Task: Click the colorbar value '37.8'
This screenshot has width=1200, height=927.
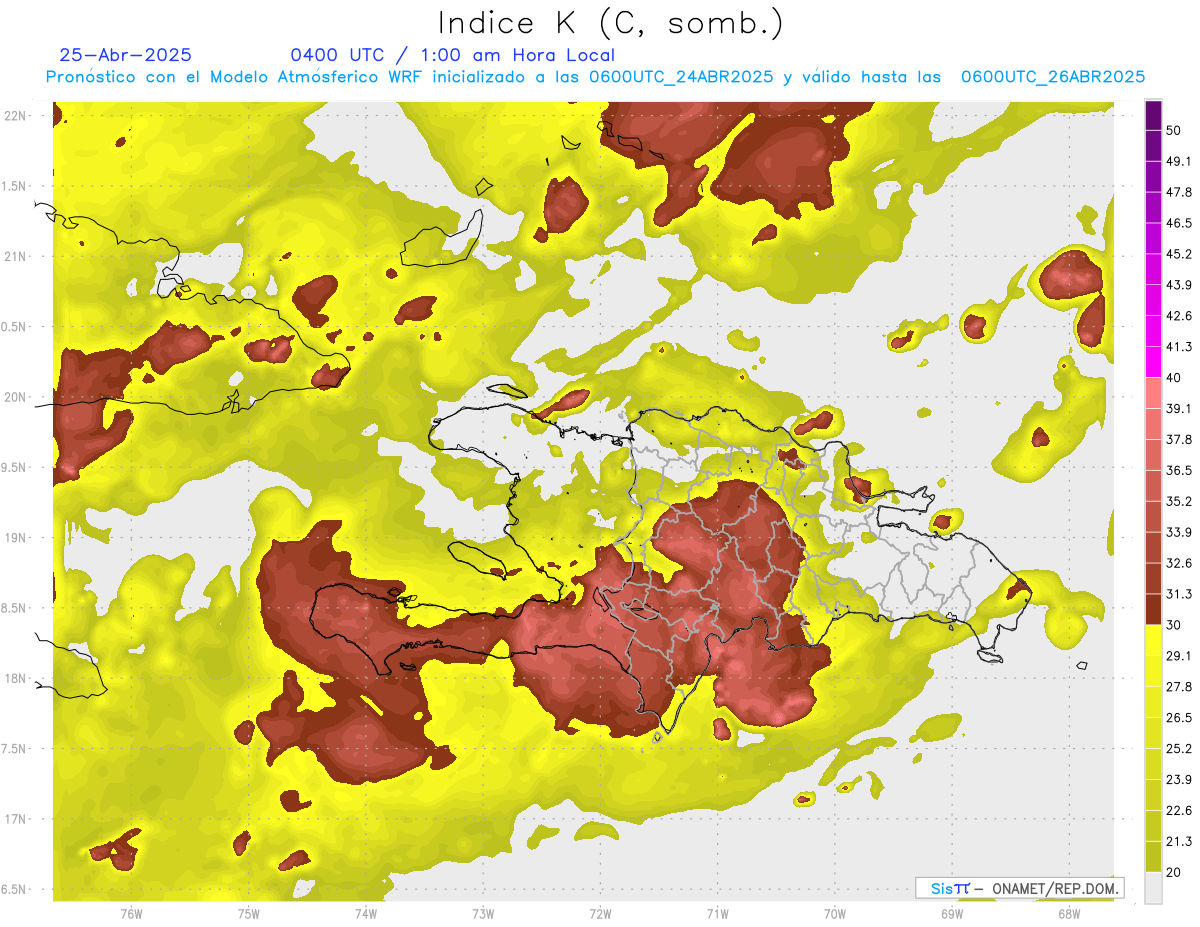Action: (x=1179, y=439)
